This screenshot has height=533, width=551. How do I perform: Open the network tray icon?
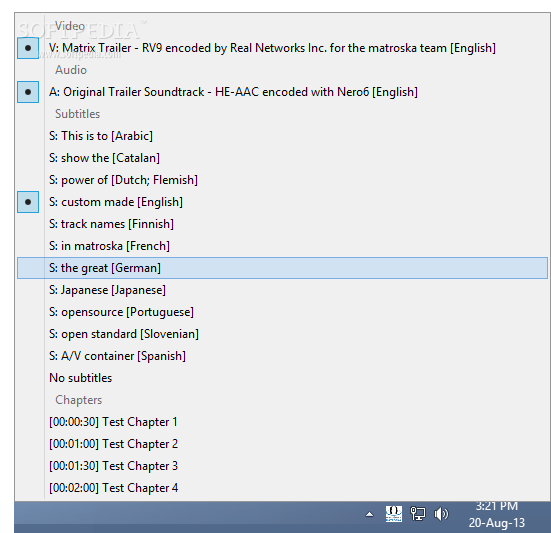pyautogui.click(x=418, y=514)
